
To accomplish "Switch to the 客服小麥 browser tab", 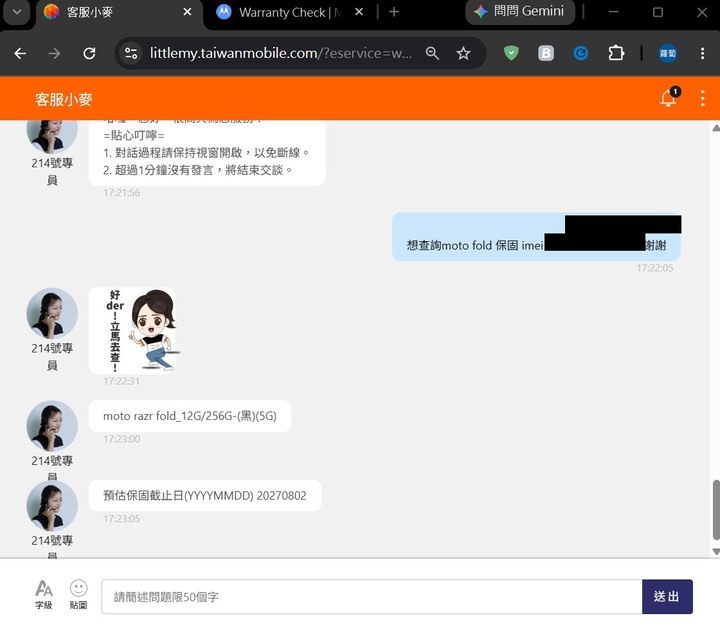I will 118,12.
